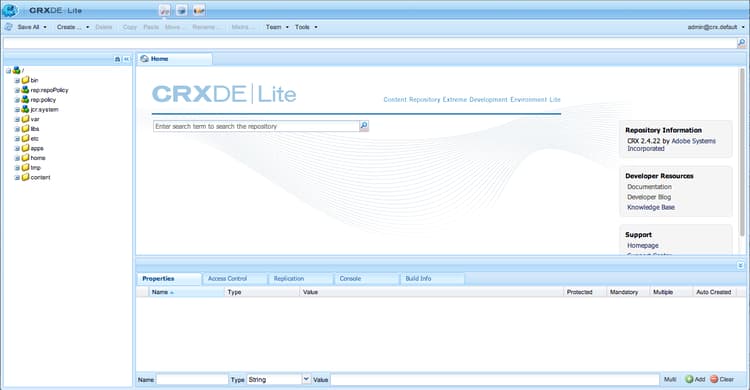750x390 pixels.
Task: Open the Save All dropdown arrow
Action: click(45, 27)
